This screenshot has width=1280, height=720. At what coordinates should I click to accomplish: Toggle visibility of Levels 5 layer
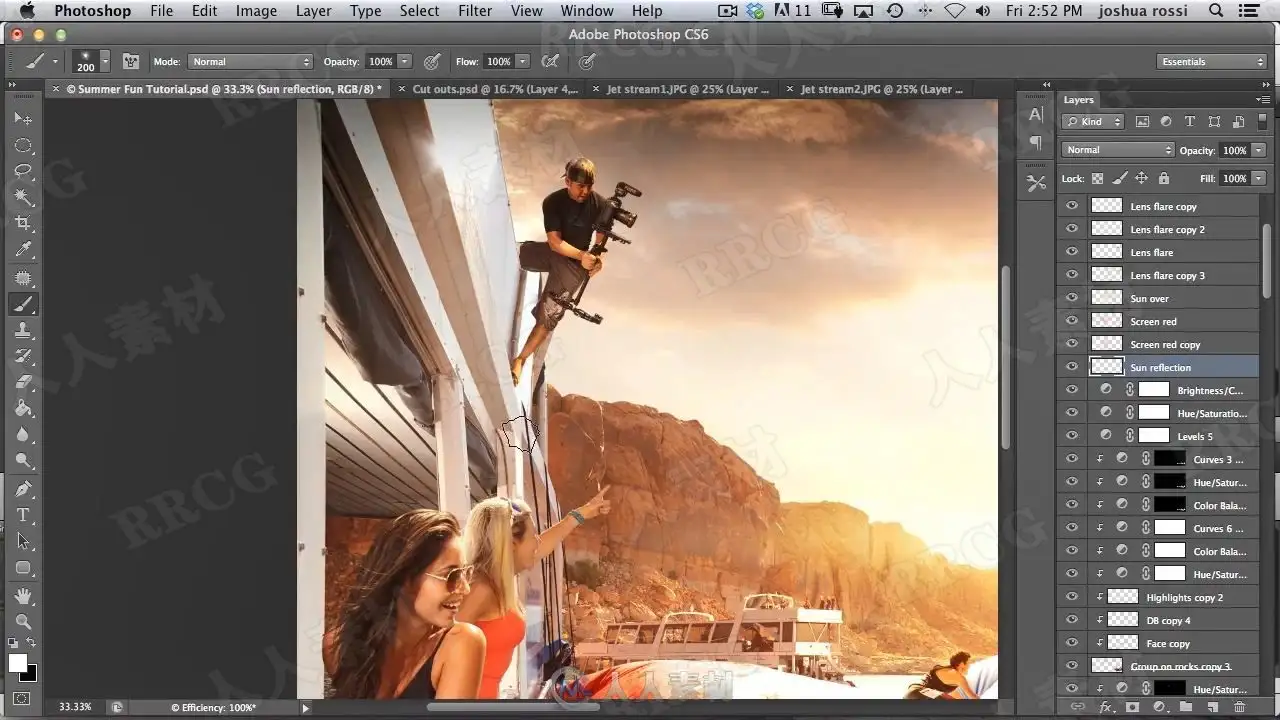click(1072, 436)
